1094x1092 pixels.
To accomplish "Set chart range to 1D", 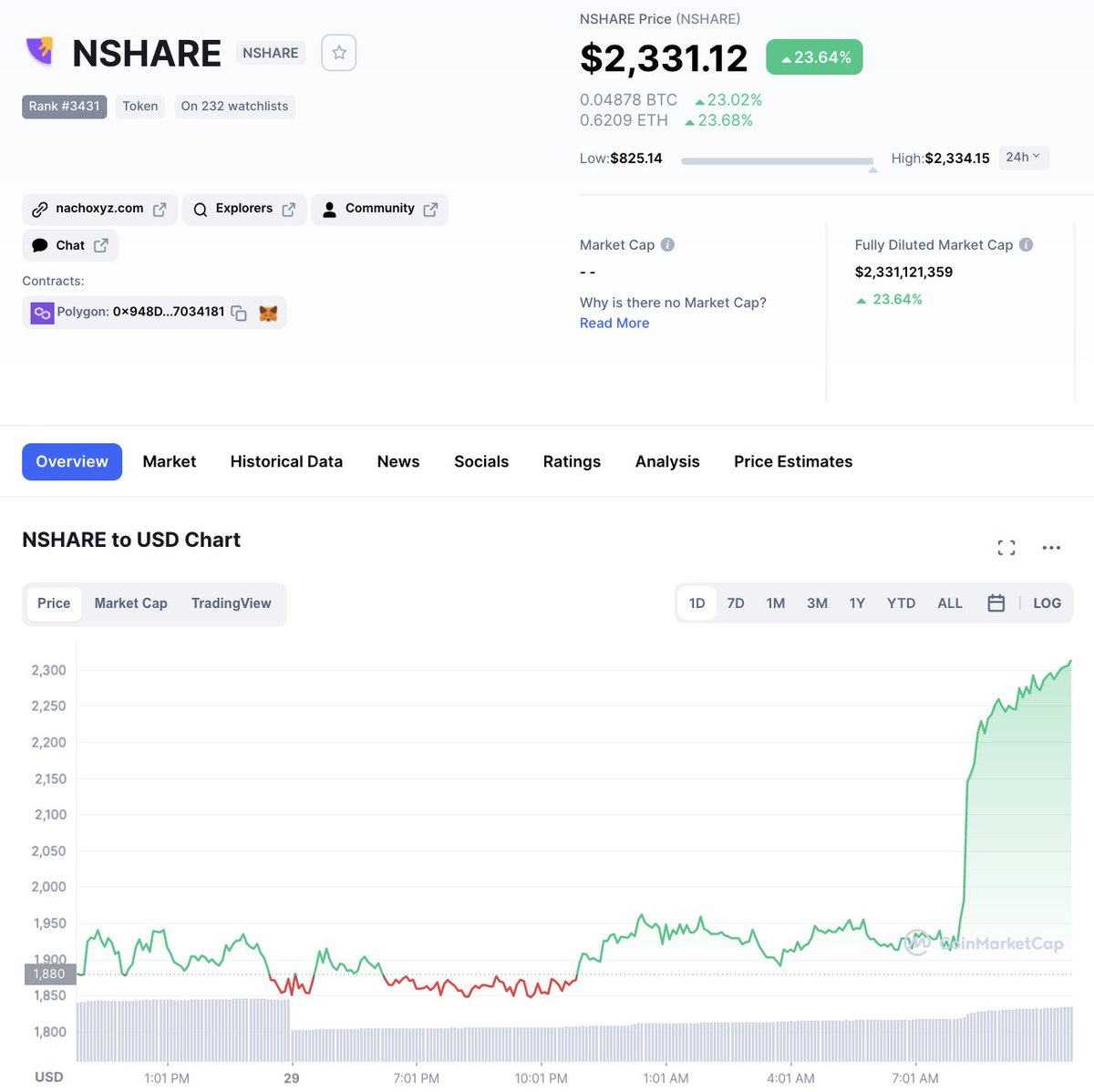I will [x=697, y=603].
